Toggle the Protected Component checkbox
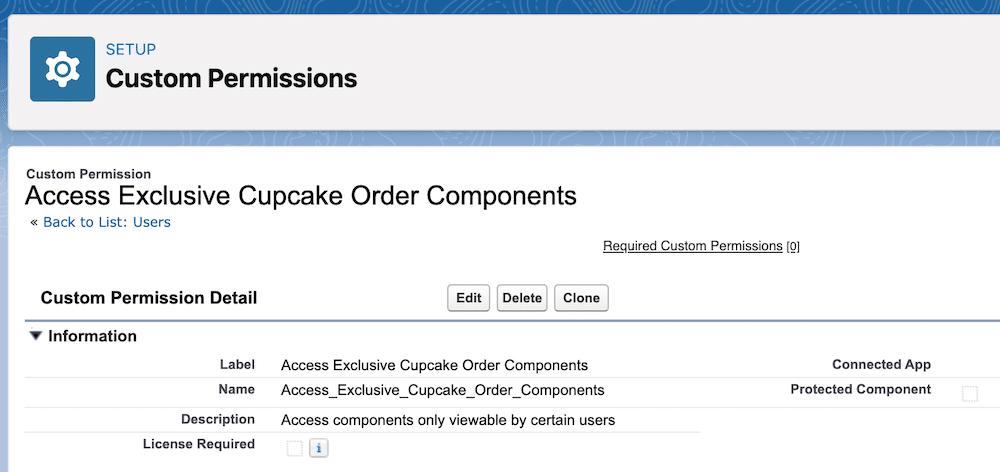This screenshot has width=1000, height=472. click(969, 394)
